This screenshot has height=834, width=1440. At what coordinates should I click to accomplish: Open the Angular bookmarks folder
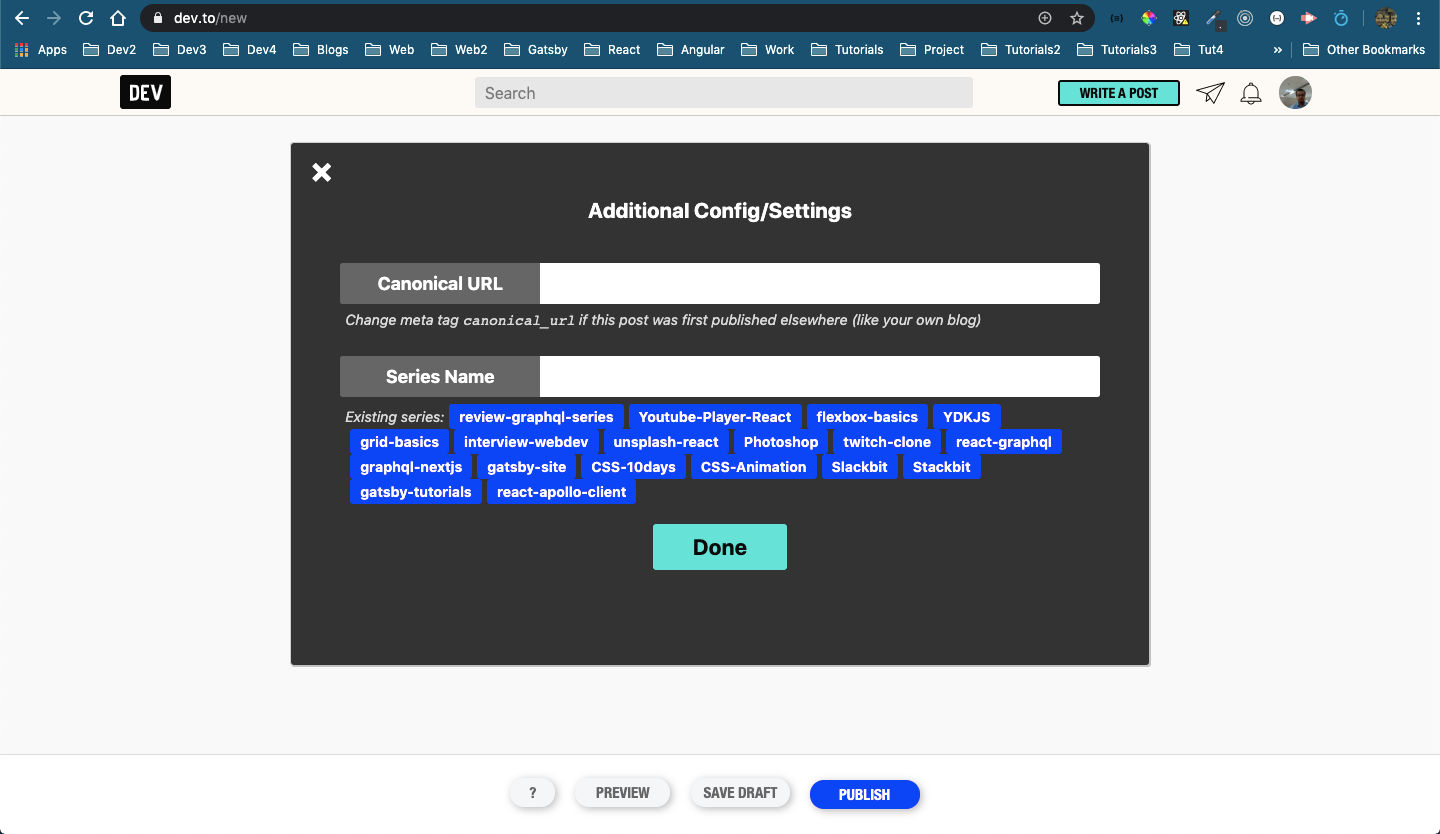(691, 49)
